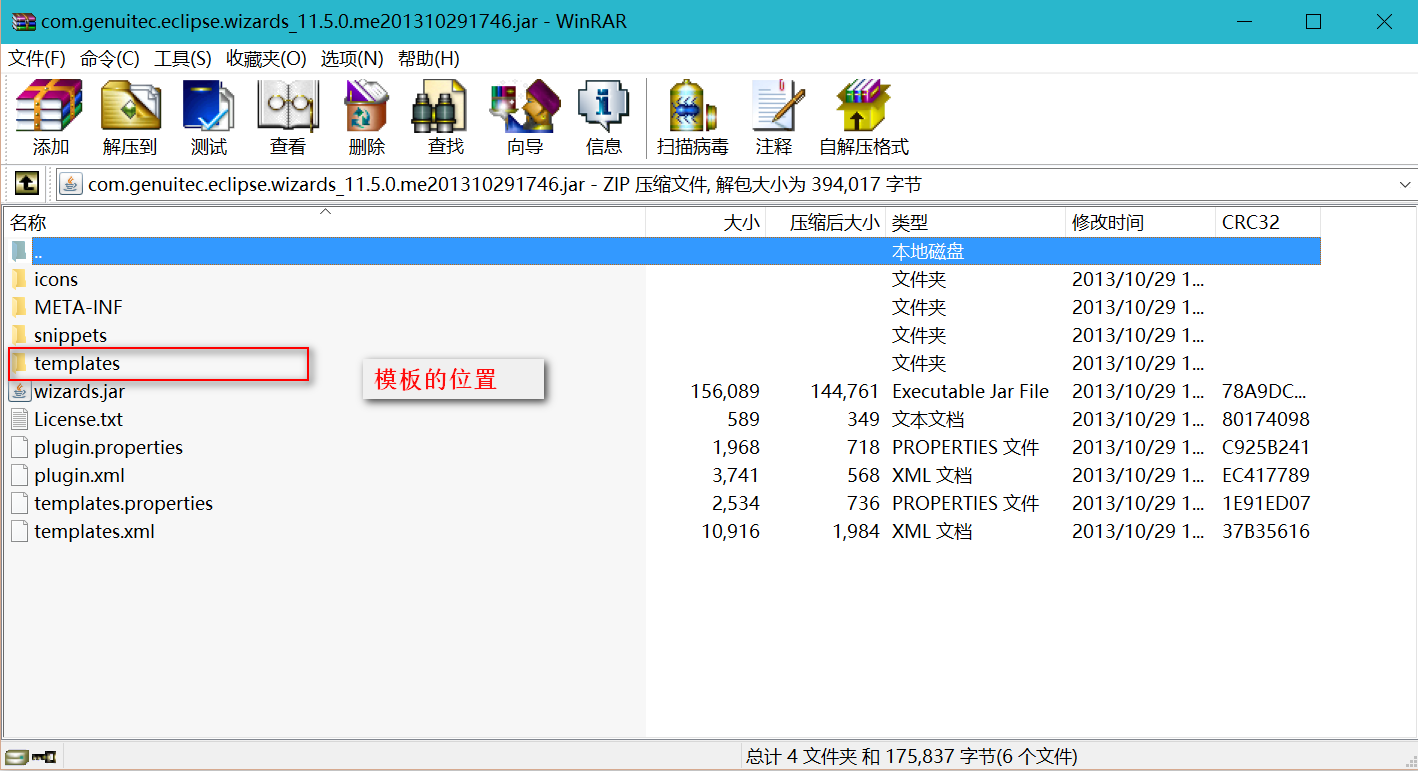The image size is (1418, 771).
Task: Select the icons folder name
Action: click(x=55, y=279)
